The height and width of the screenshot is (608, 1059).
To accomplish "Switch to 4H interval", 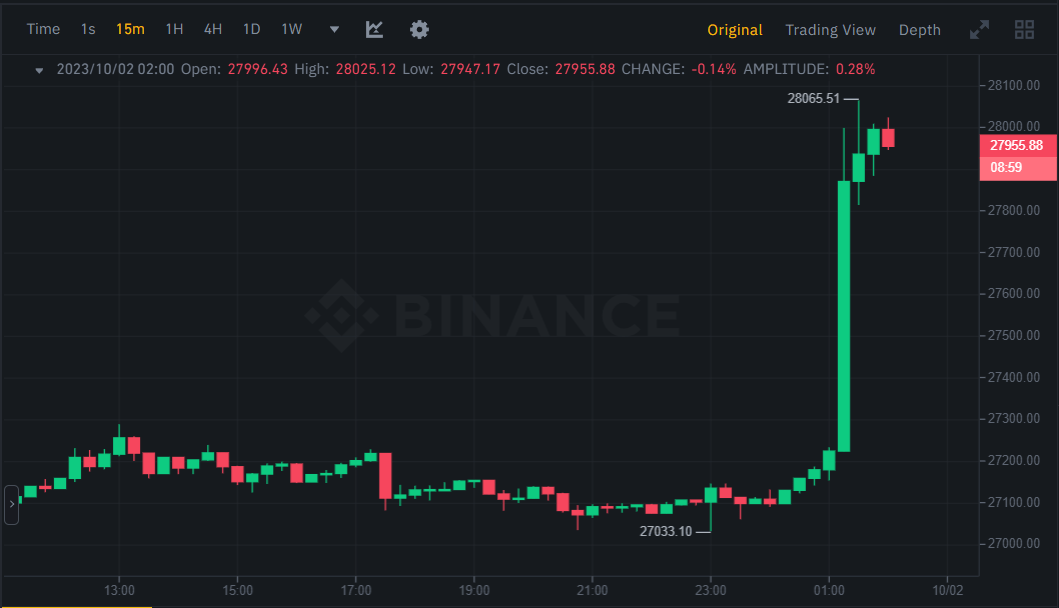I will 213,29.
